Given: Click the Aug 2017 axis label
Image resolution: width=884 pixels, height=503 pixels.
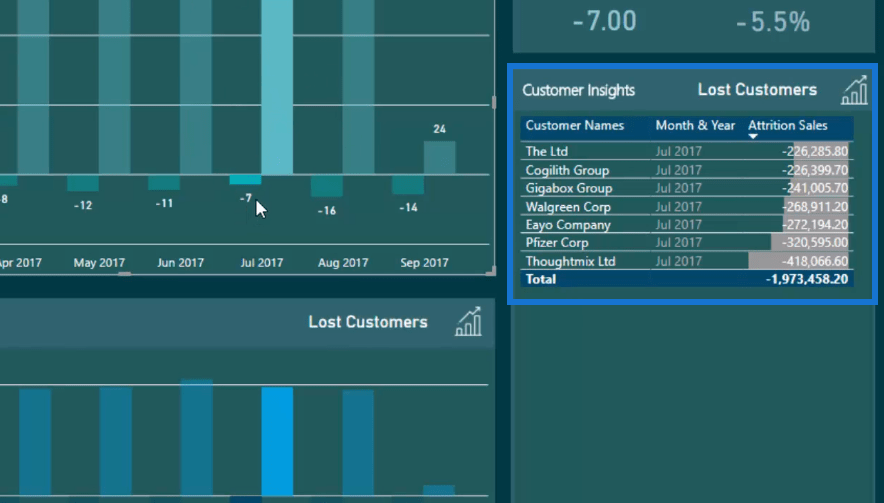Looking at the screenshot, I should (x=343, y=263).
